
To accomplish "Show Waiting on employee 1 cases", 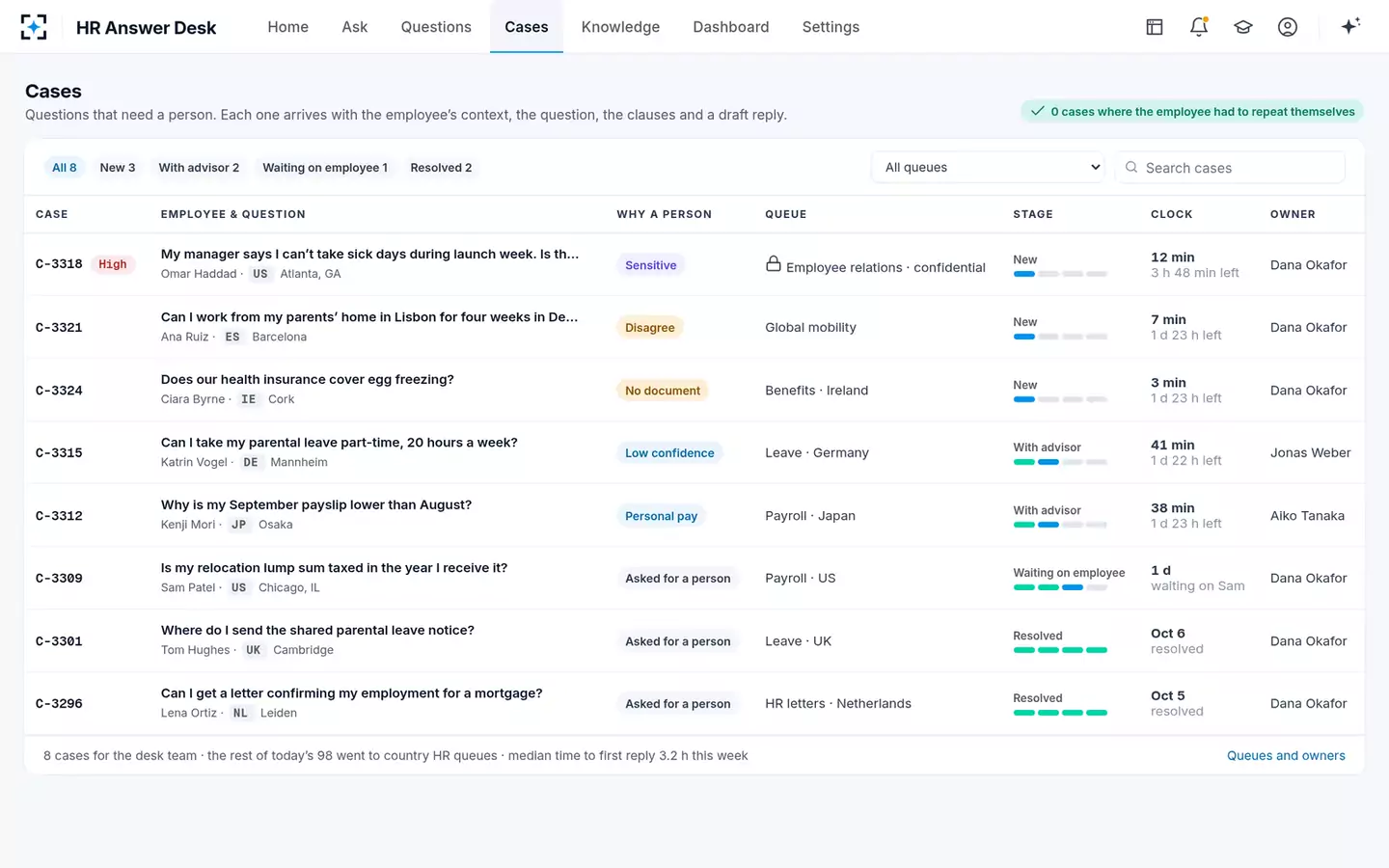I will tap(325, 168).
